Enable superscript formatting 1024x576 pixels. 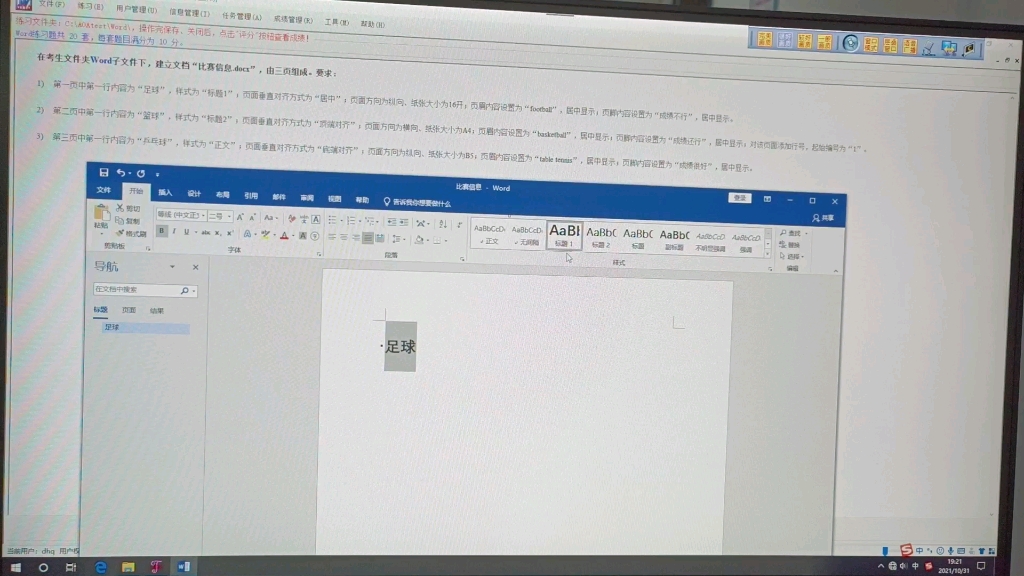point(229,231)
